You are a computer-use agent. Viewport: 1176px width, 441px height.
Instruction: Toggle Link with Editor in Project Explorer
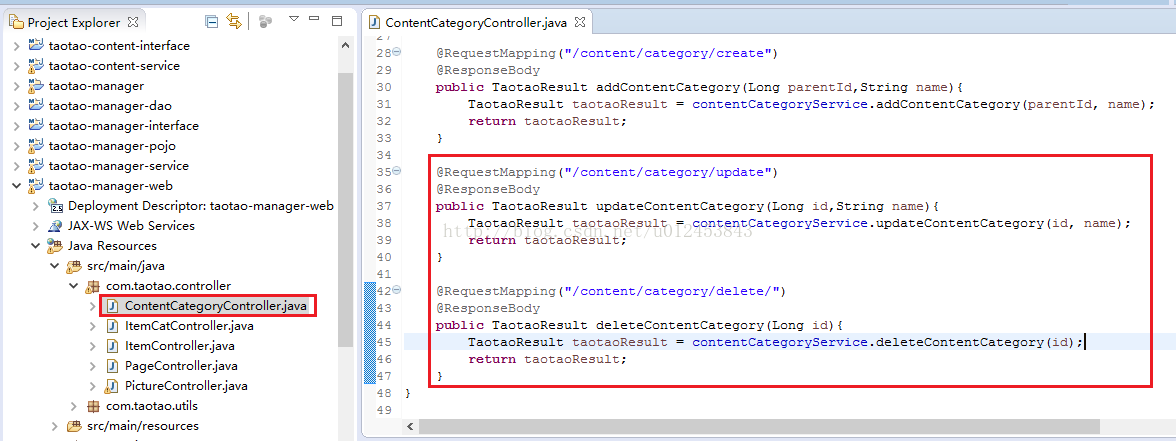tap(234, 22)
